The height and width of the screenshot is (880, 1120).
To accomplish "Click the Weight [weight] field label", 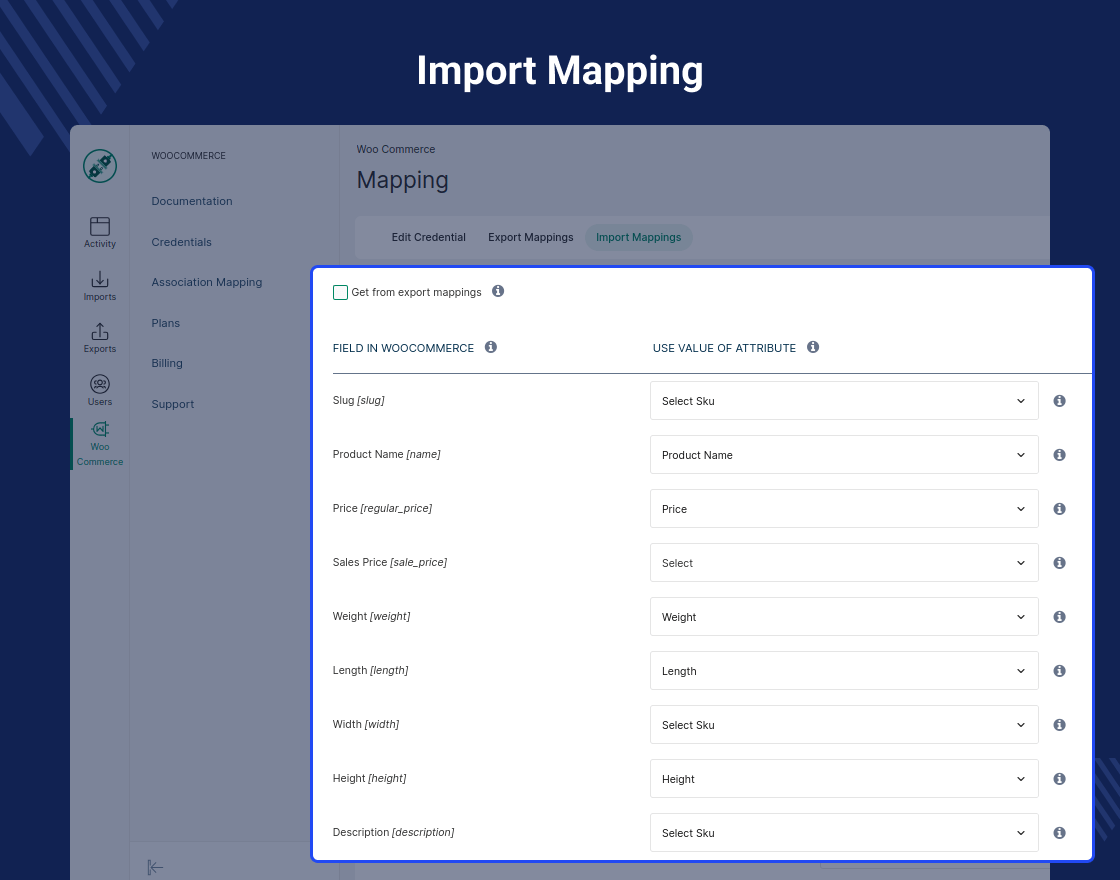I will [371, 616].
